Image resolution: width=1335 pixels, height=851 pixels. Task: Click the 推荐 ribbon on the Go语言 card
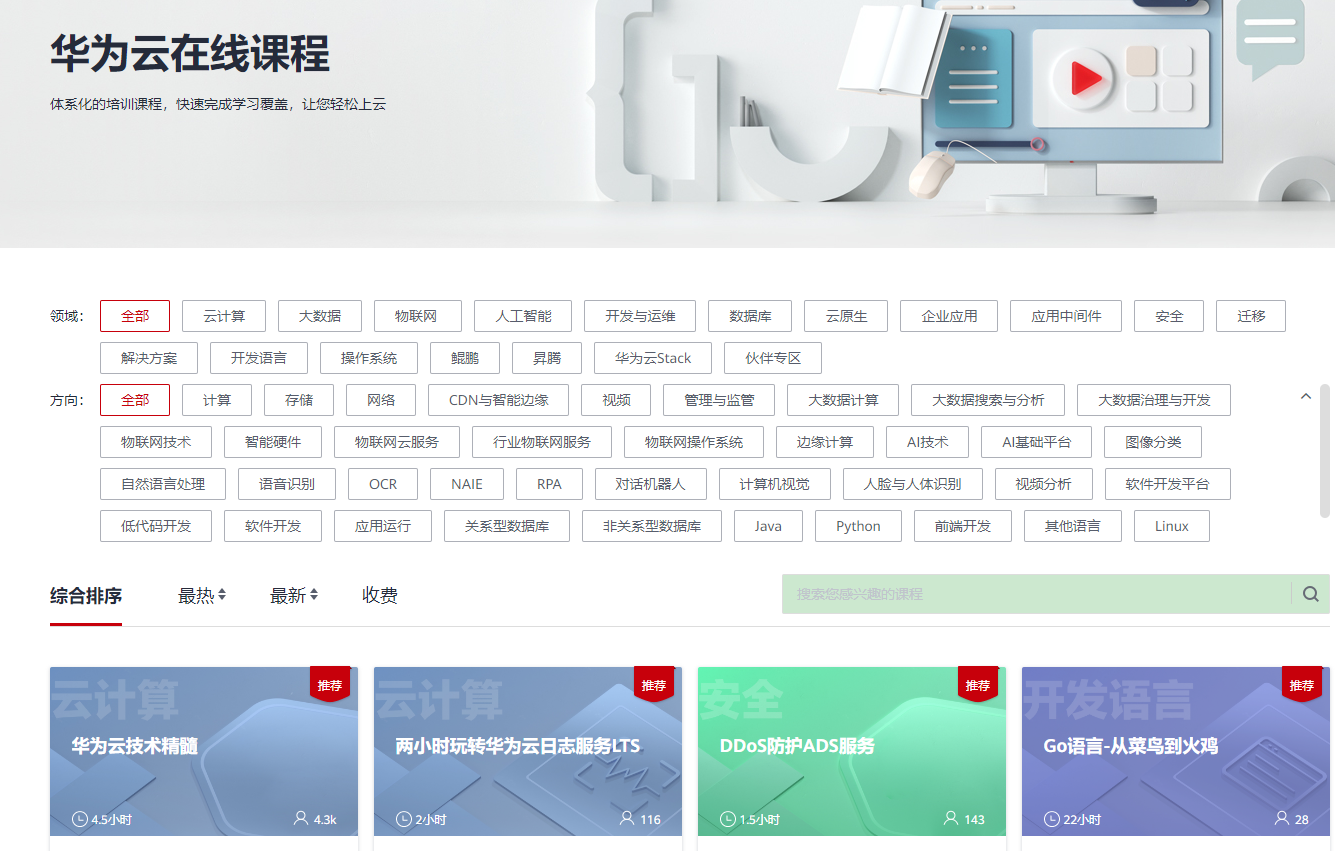point(1302,685)
